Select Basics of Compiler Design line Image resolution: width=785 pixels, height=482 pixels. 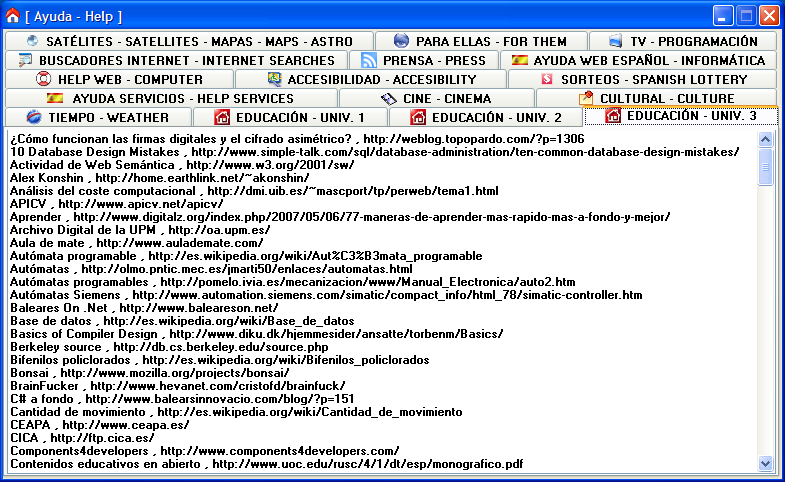[x=257, y=334]
